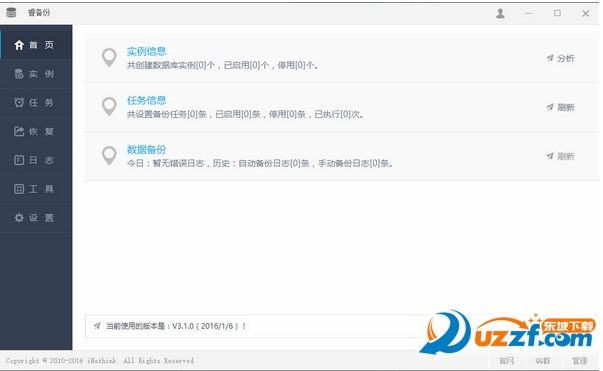Screen dimensions: 603x371
Task: Click text 今日：暂无错误日志
Action: (165, 163)
